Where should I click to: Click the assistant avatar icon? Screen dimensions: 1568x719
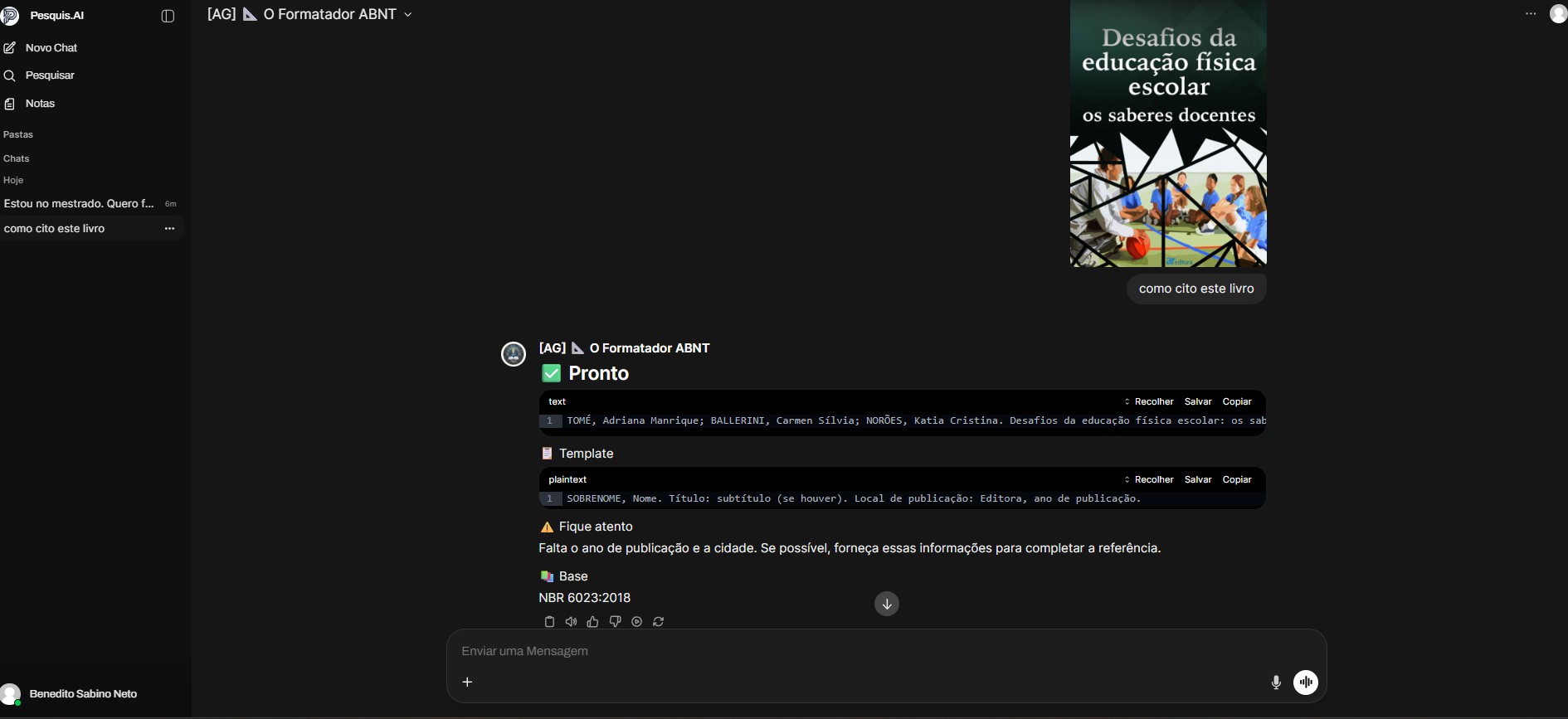pyautogui.click(x=514, y=354)
